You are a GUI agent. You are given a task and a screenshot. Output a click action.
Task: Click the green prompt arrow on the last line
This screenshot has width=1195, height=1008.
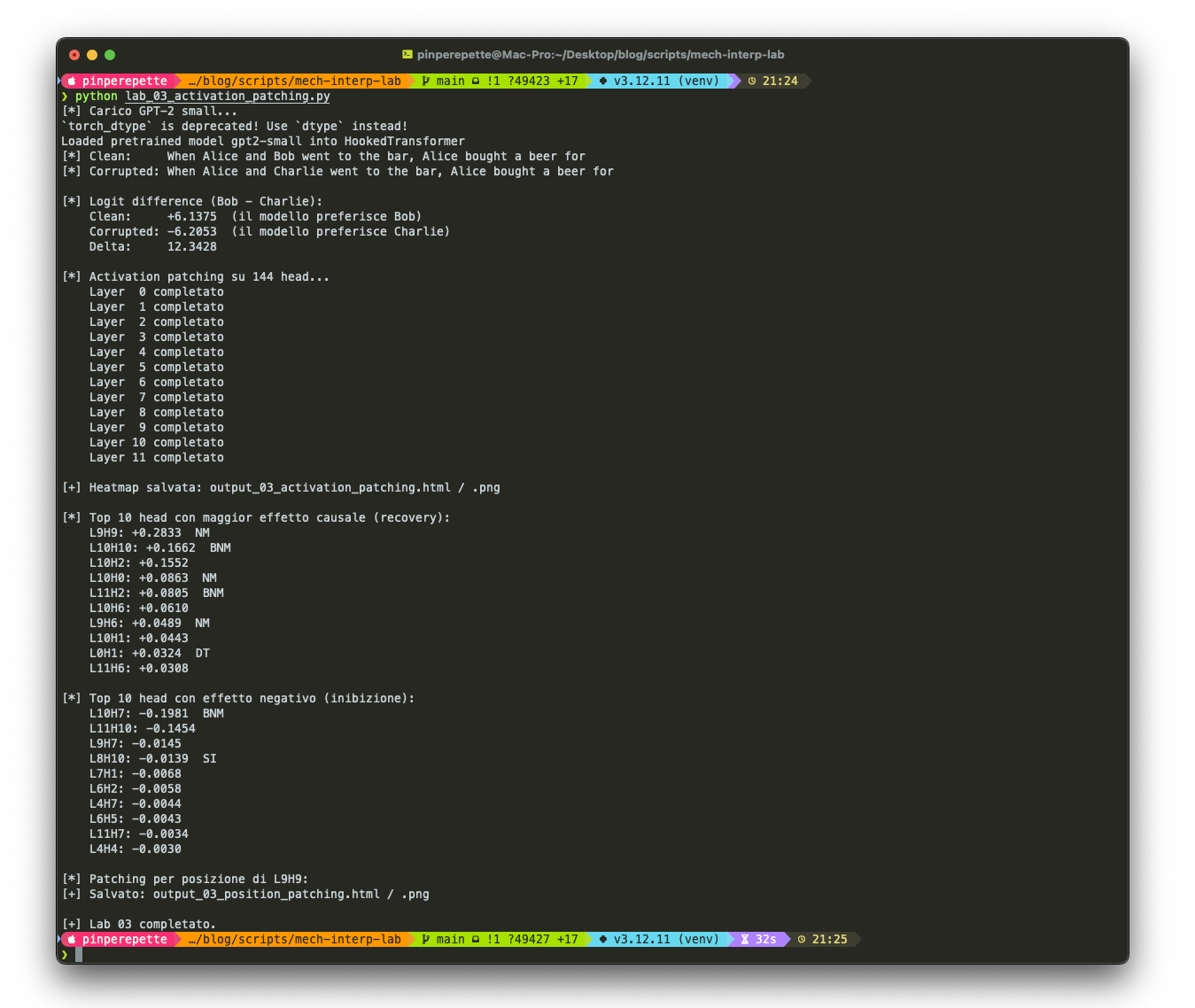click(66, 955)
